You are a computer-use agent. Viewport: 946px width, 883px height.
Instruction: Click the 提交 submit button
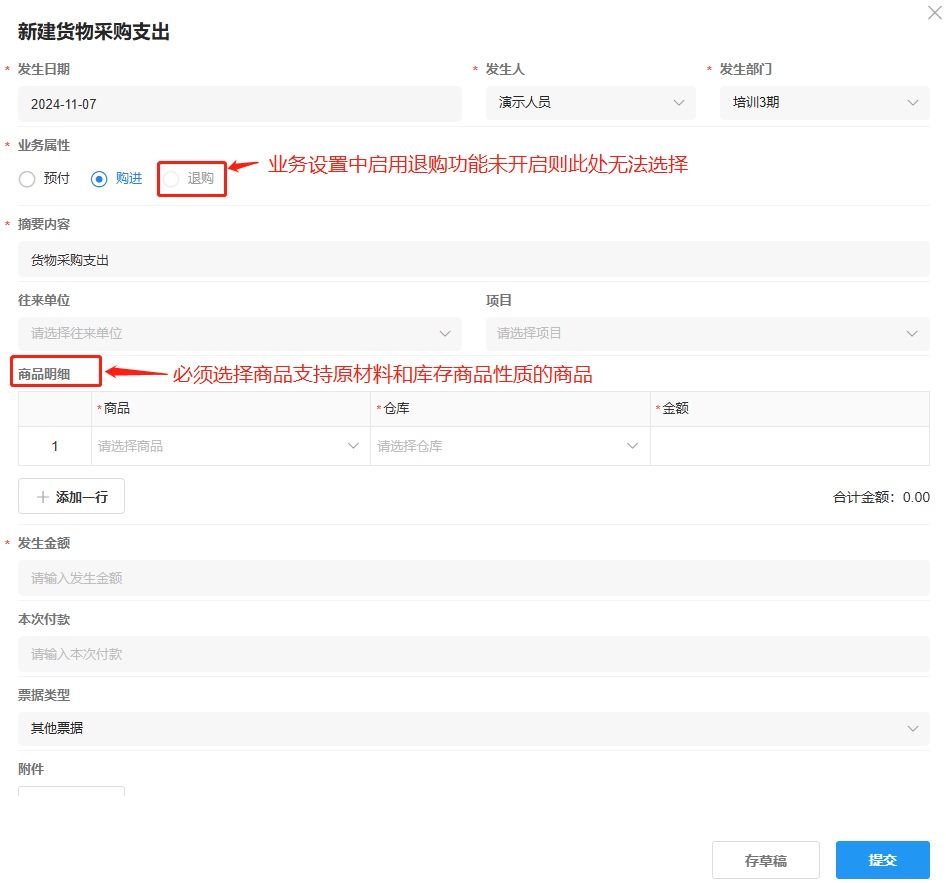click(881, 859)
